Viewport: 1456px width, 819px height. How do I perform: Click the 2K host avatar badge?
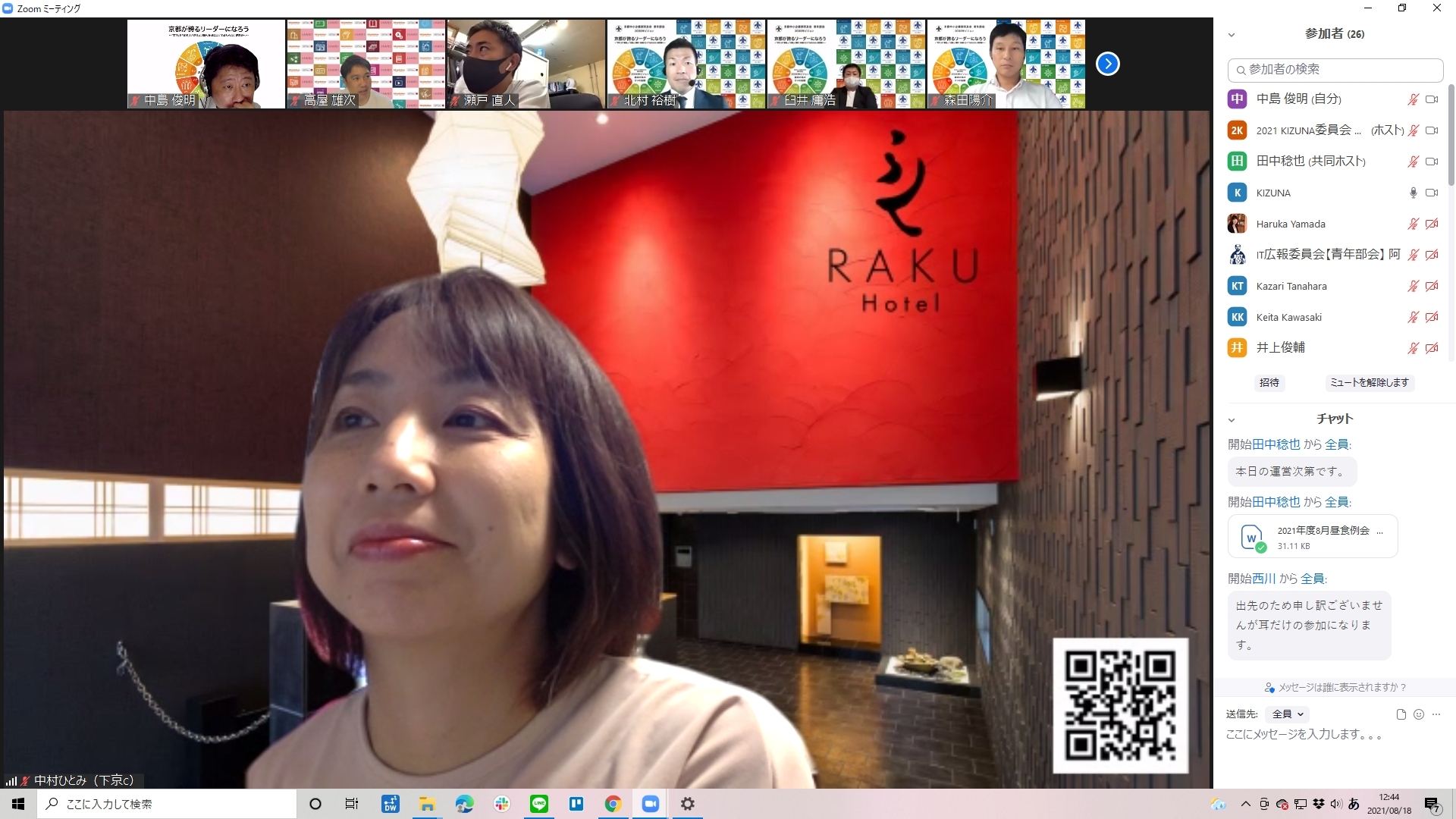(x=1237, y=130)
